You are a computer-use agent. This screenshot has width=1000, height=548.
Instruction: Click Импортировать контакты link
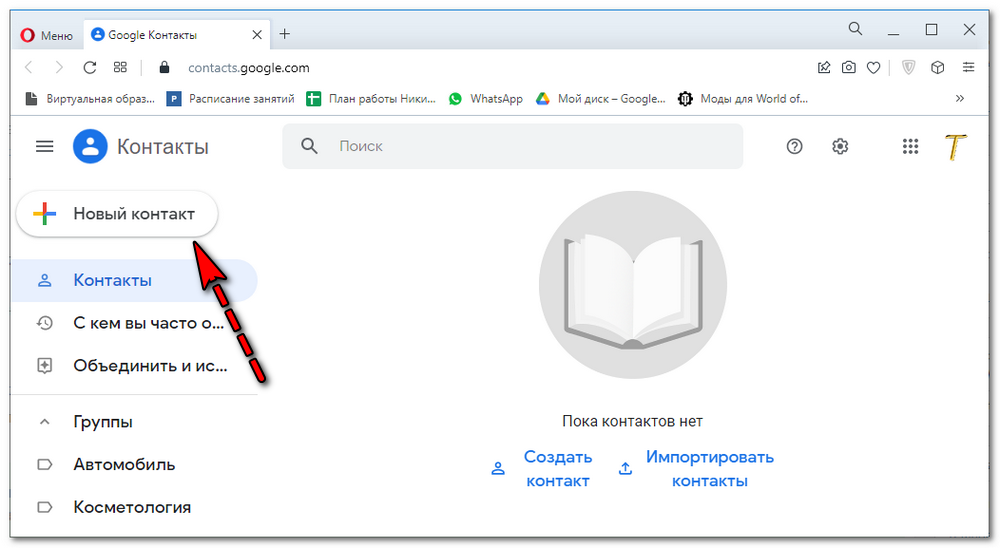click(709, 469)
